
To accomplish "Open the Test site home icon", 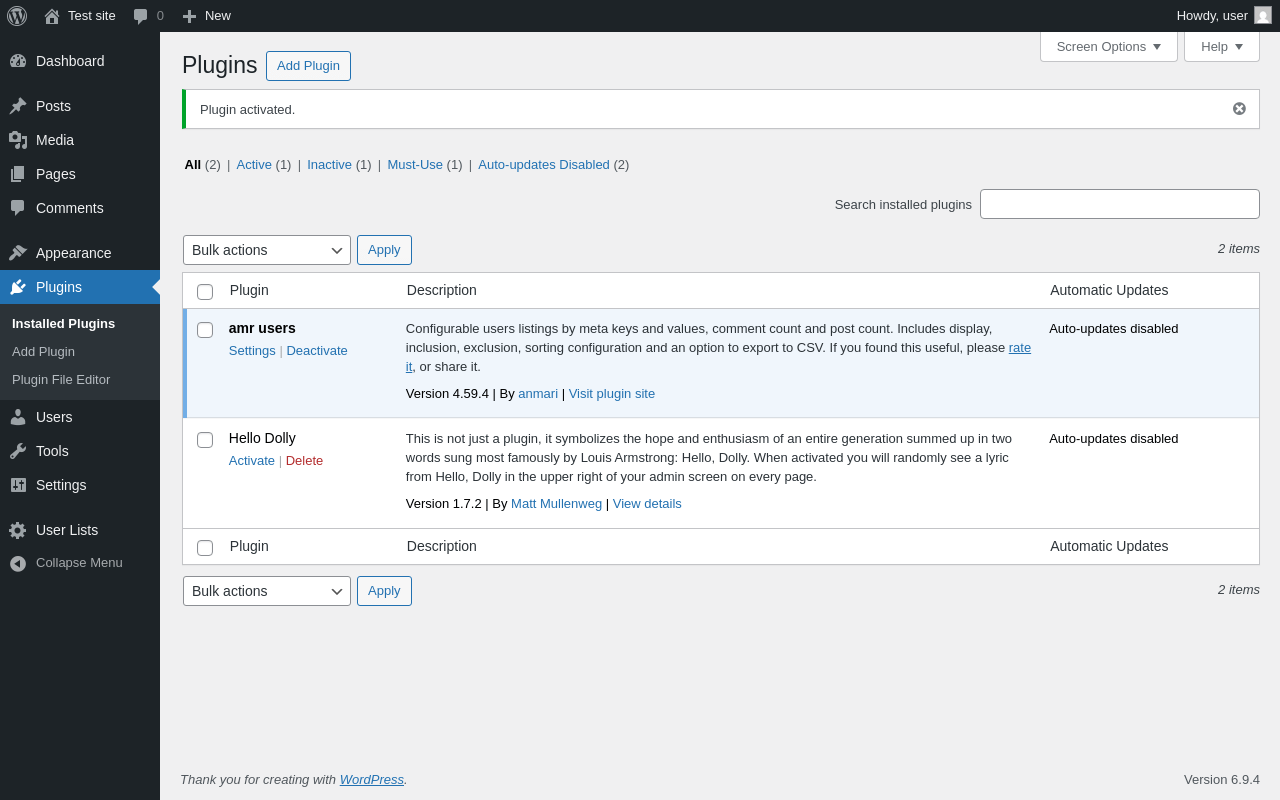I will (x=52, y=16).
